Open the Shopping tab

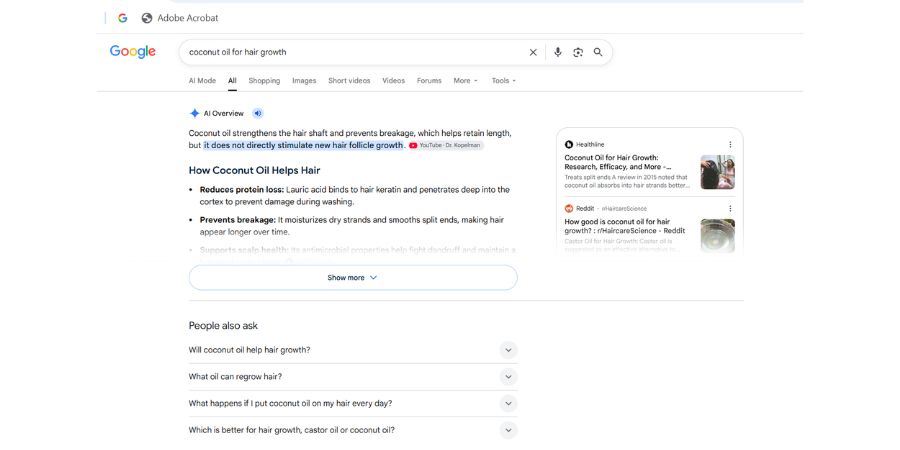pos(264,81)
